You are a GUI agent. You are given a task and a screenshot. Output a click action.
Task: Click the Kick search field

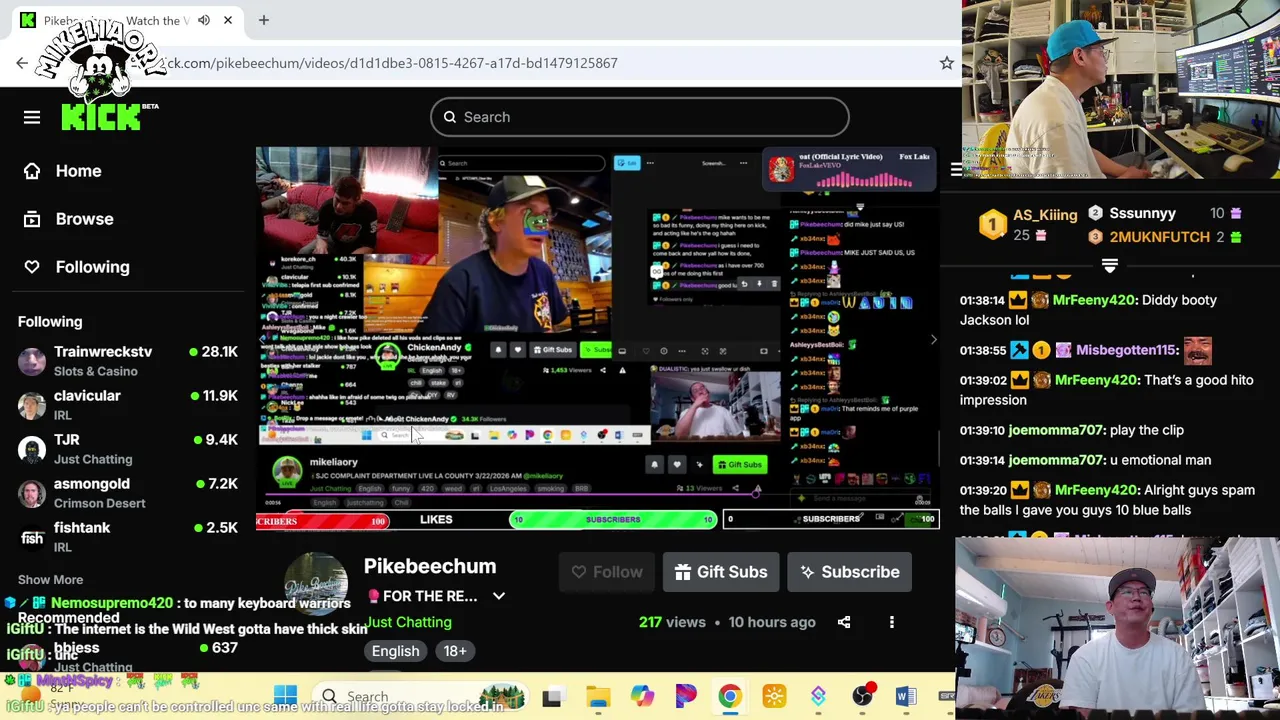(x=640, y=117)
